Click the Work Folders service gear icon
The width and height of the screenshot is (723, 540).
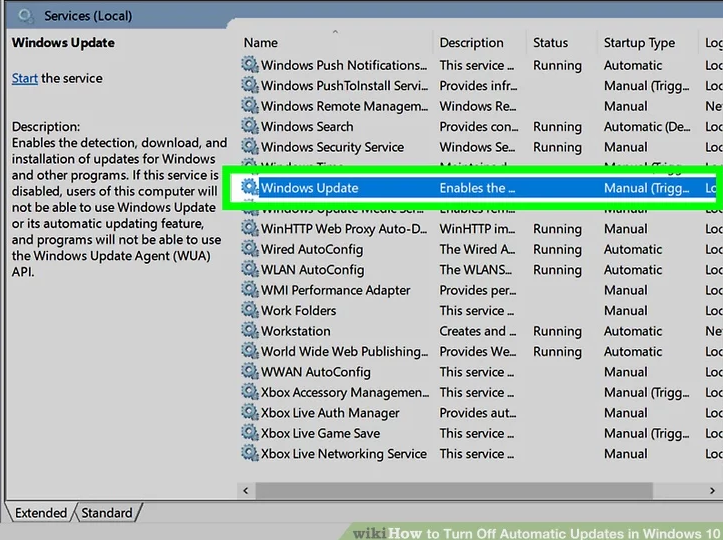249,311
